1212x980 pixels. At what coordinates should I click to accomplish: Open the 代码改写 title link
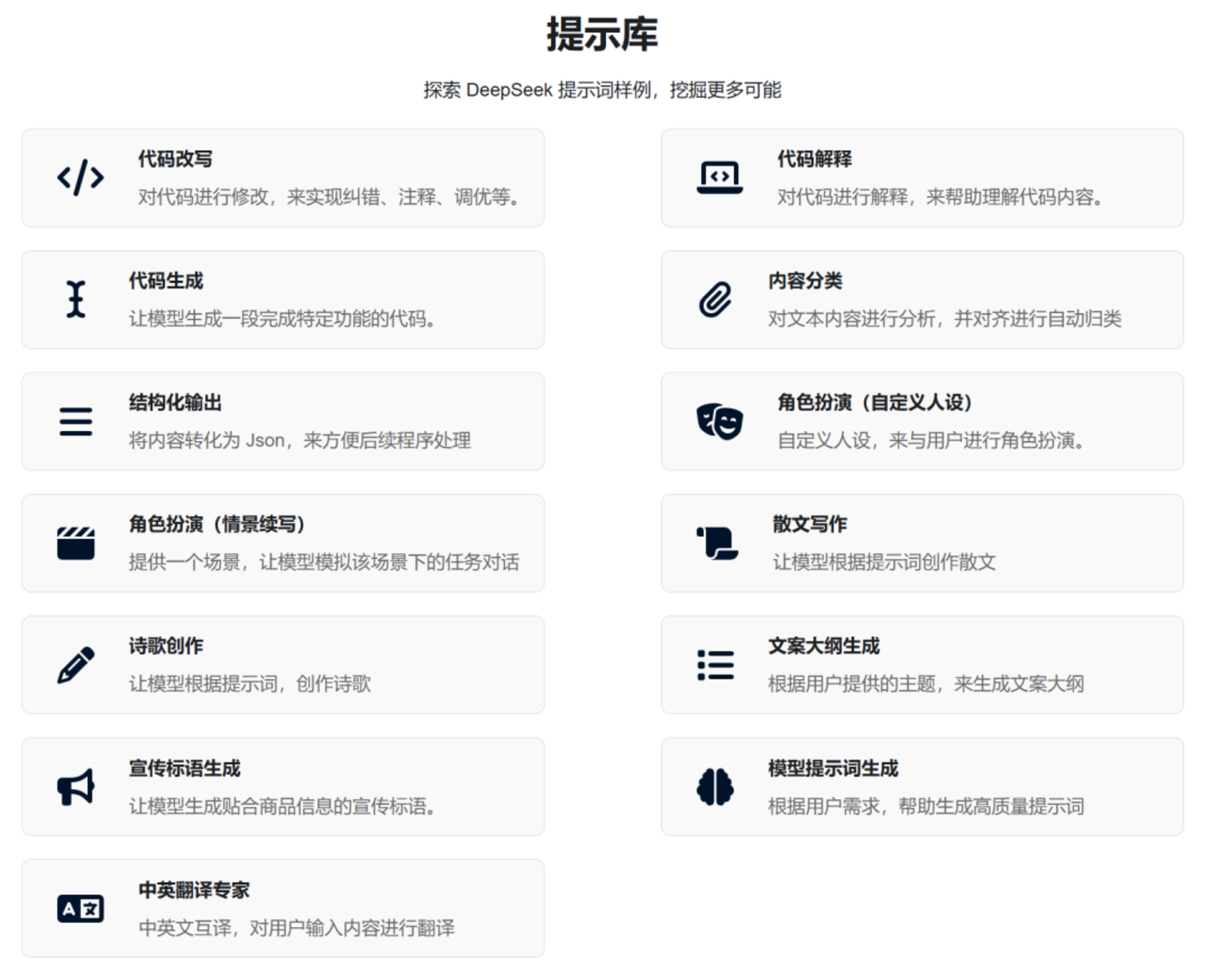[175, 159]
